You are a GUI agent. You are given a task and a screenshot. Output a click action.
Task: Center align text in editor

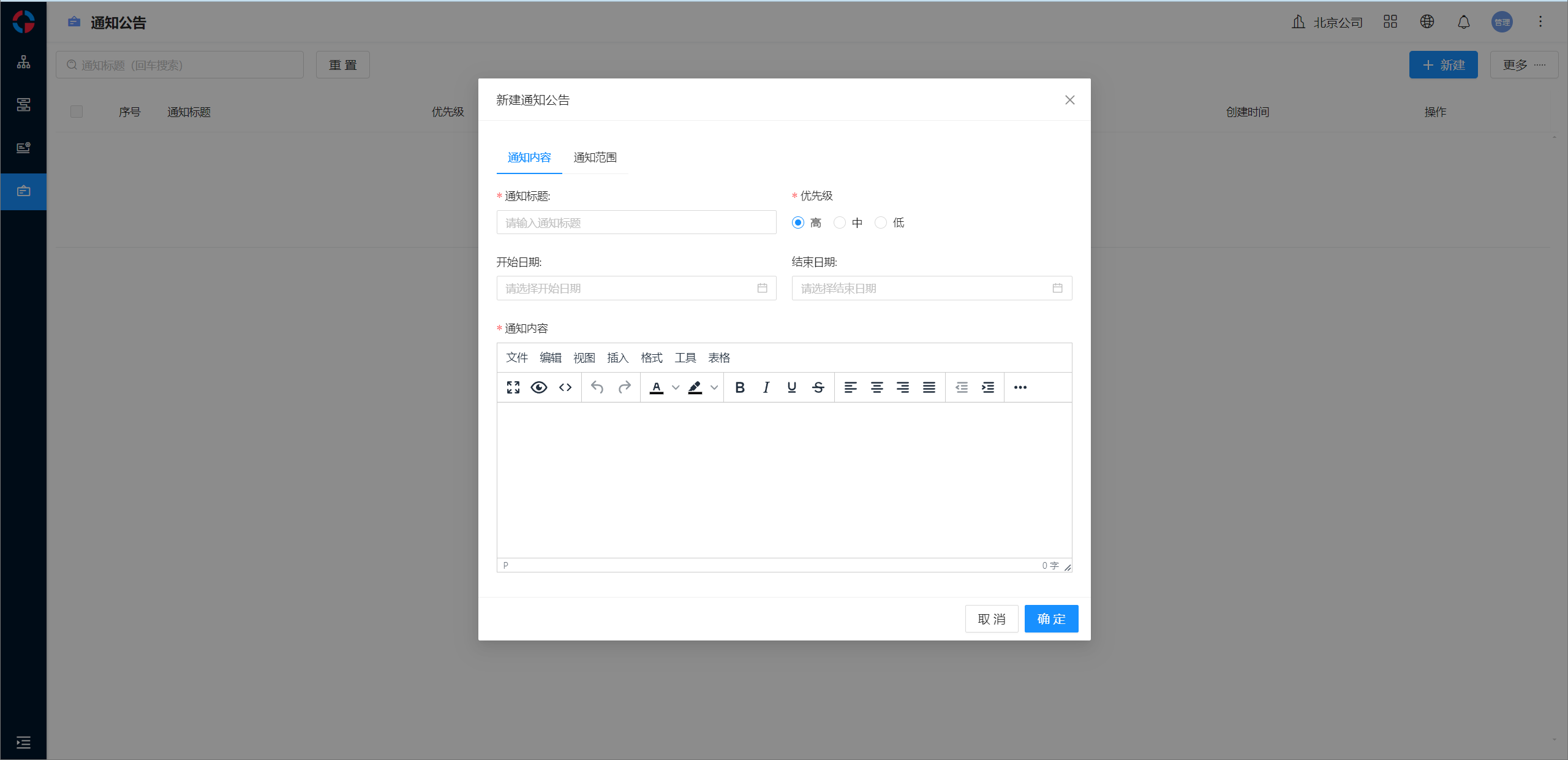(x=877, y=387)
